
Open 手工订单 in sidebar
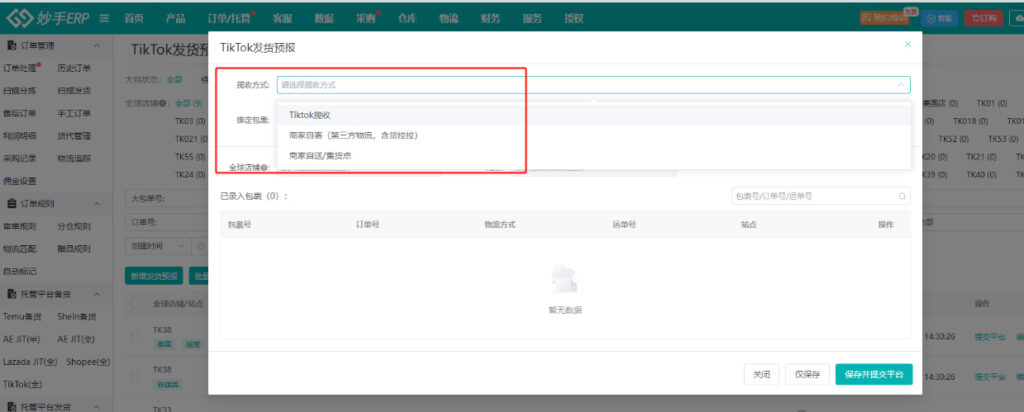click(x=74, y=114)
